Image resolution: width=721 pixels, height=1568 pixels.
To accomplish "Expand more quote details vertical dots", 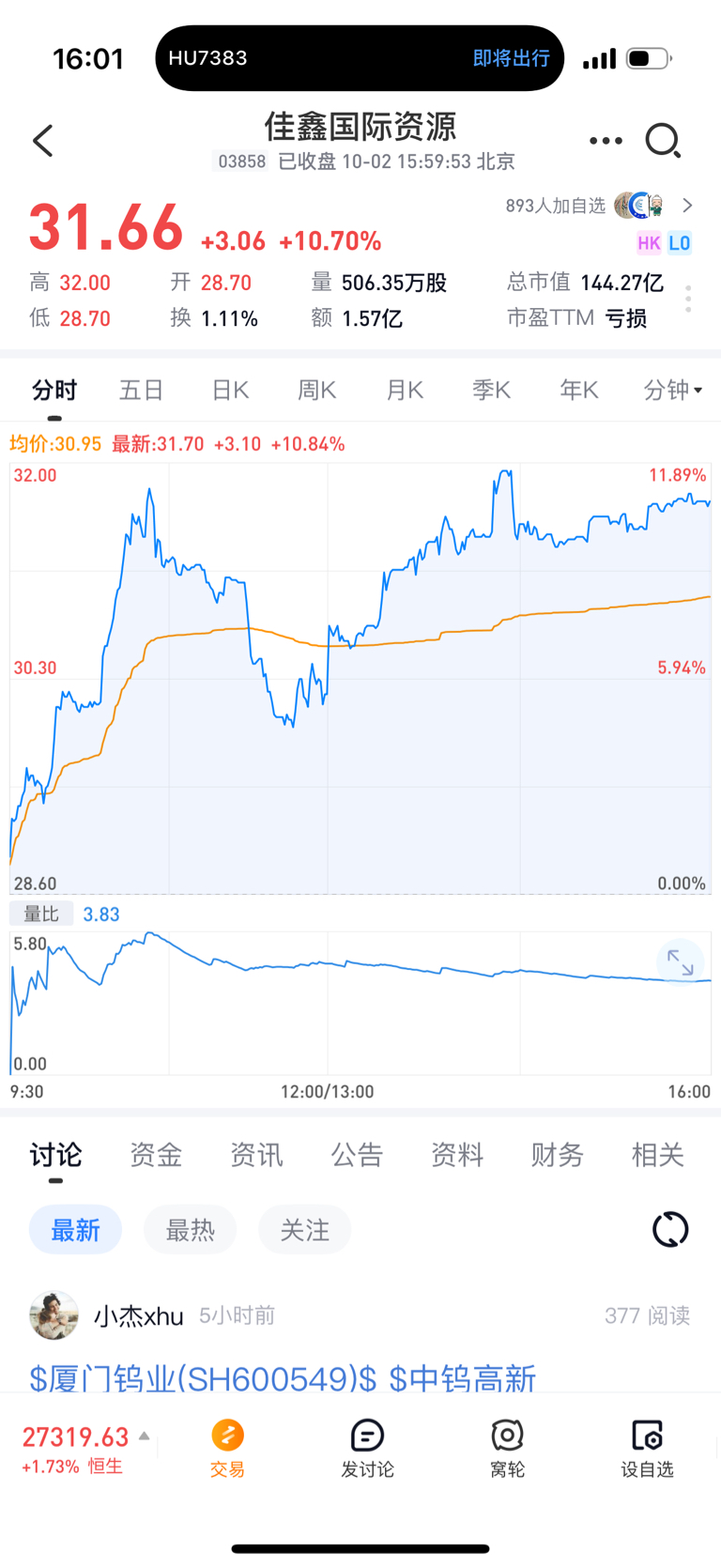I will tap(688, 300).
